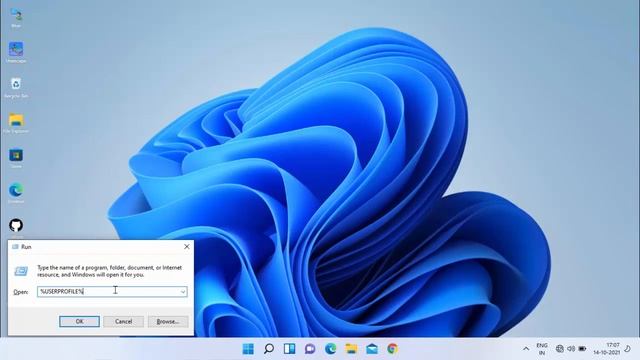The image size is (640, 360).
Task: Click the Browse... button
Action: point(168,322)
